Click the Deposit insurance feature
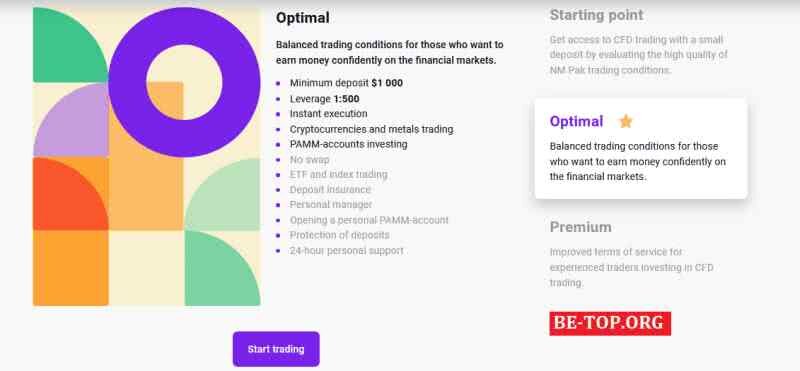800x371 pixels. click(330, 190)
